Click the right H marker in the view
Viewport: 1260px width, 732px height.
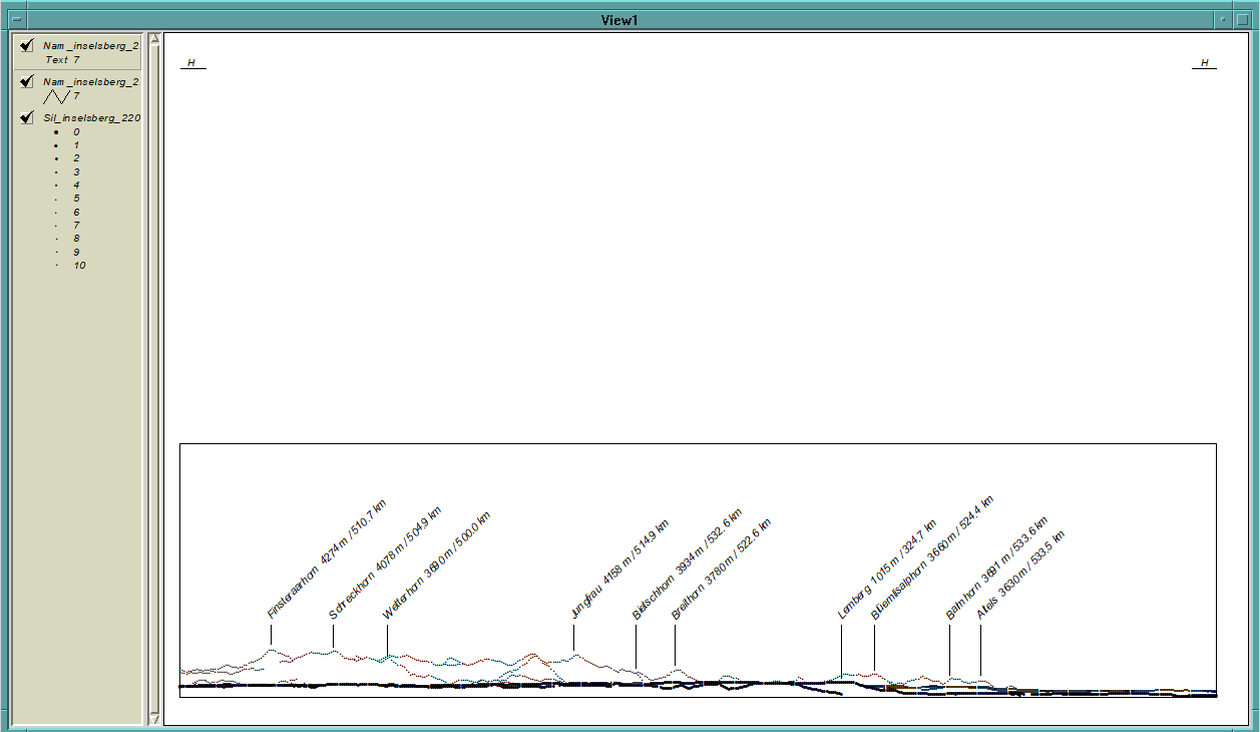click(1204, 64)
